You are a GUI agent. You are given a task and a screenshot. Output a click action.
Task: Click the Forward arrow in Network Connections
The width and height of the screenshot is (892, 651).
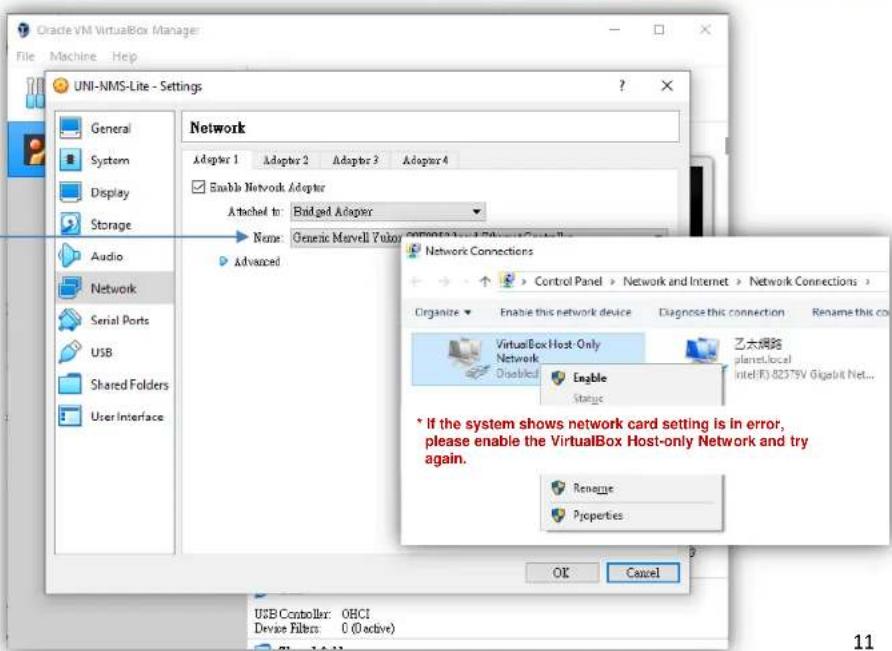444,281
